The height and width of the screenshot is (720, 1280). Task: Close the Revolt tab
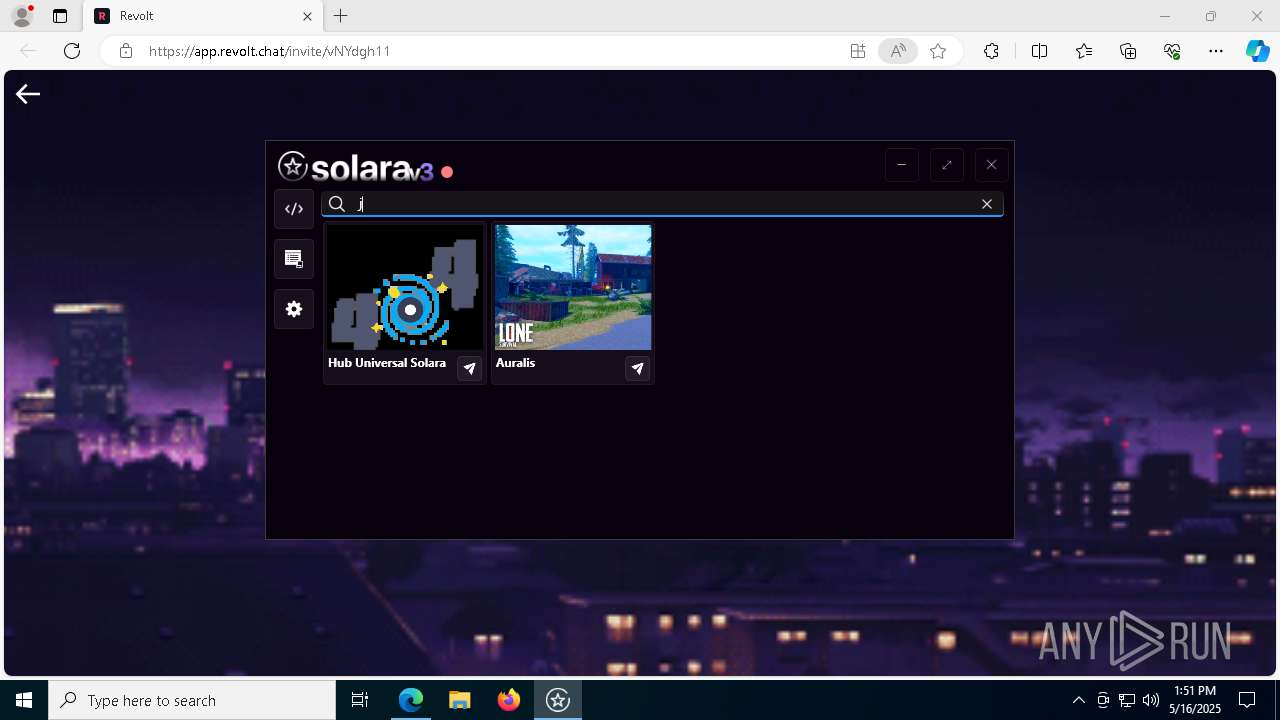tap(307, 16)
